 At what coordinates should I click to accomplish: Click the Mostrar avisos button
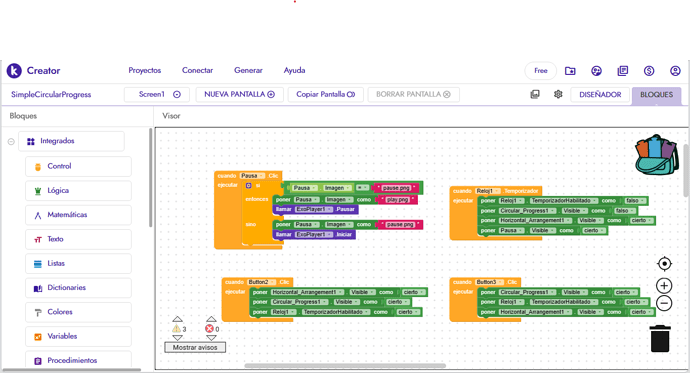point(195,347)
